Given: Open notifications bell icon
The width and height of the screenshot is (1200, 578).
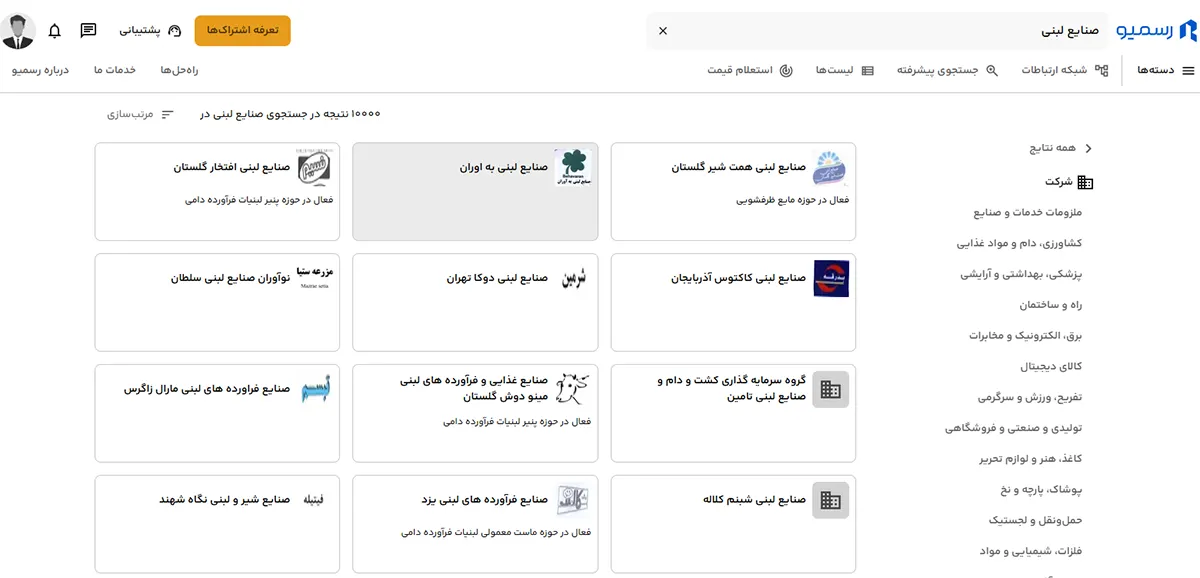Looking at the screenshot, I should [55, 31].
